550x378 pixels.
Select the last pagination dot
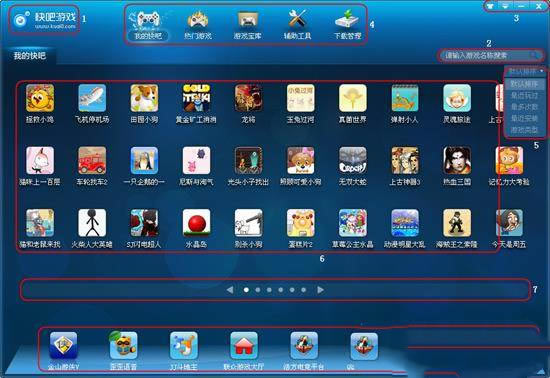point(303,290)
